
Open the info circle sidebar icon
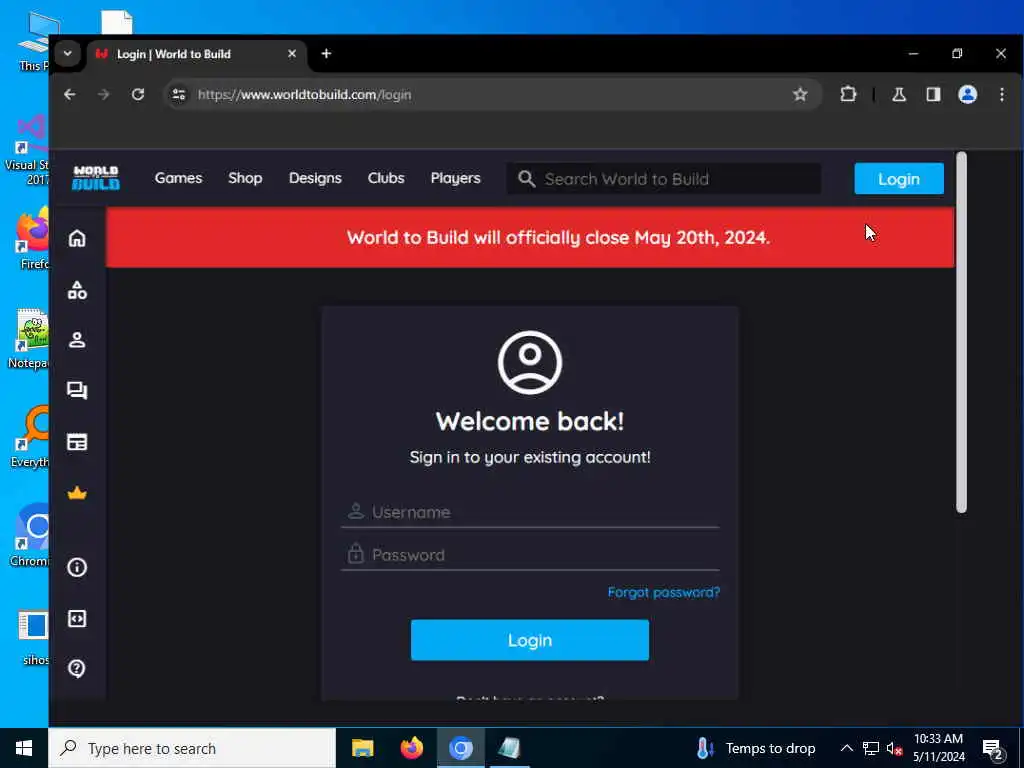[77, 567]
